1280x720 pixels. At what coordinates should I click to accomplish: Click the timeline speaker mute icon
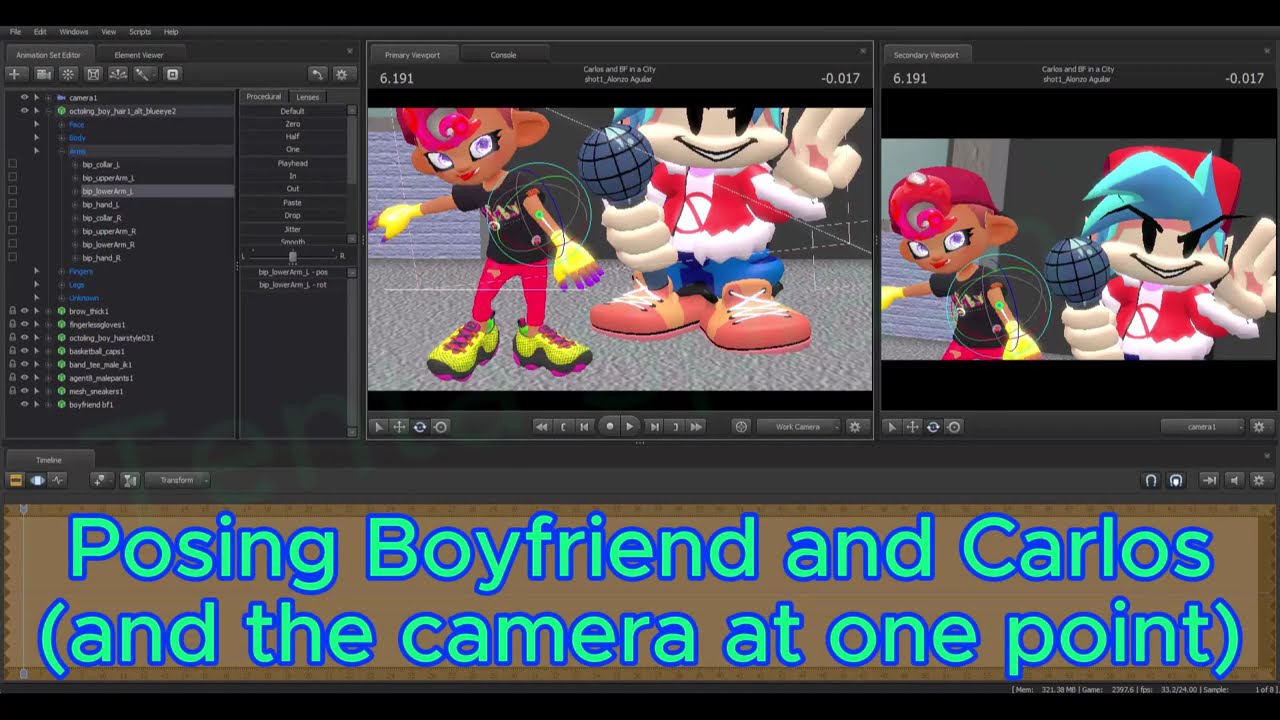(x=1235, y=480)
